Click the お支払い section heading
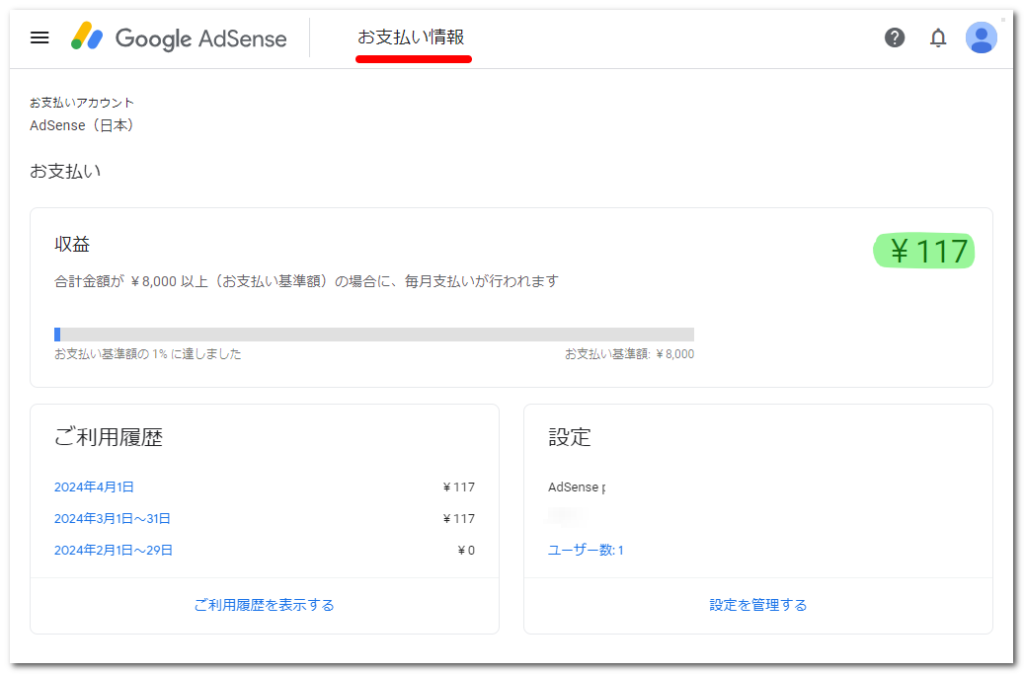The image size is (1024, 674). [x=65, y=172]
